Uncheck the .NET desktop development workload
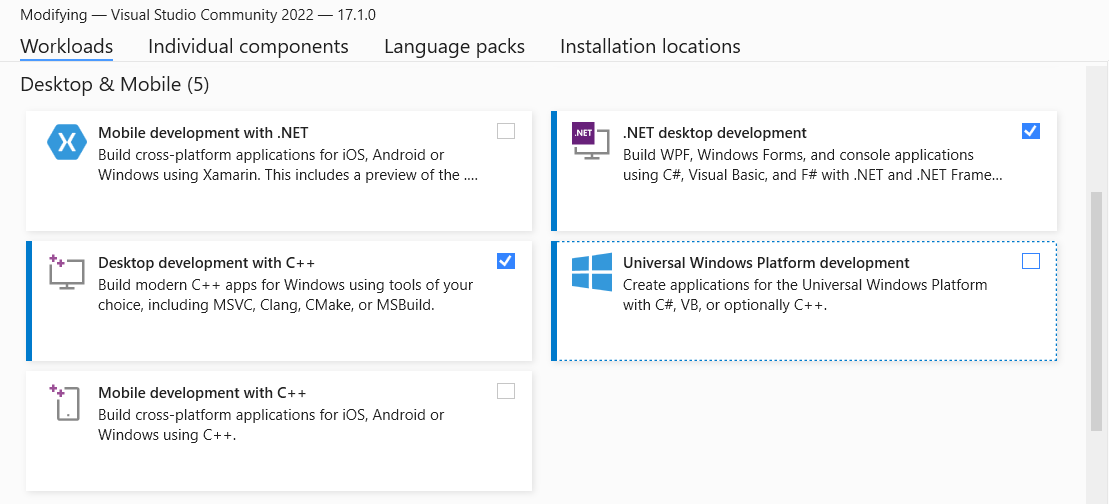Screen dimensions: 1109x504 (1031, 131)
